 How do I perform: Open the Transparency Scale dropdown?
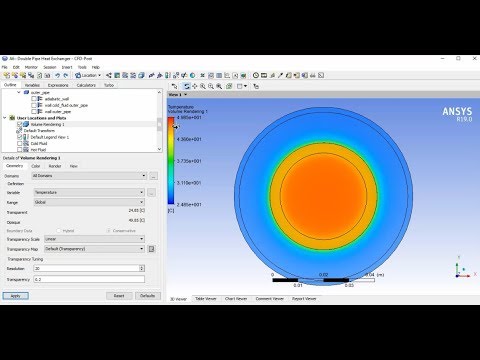(94, 239)
